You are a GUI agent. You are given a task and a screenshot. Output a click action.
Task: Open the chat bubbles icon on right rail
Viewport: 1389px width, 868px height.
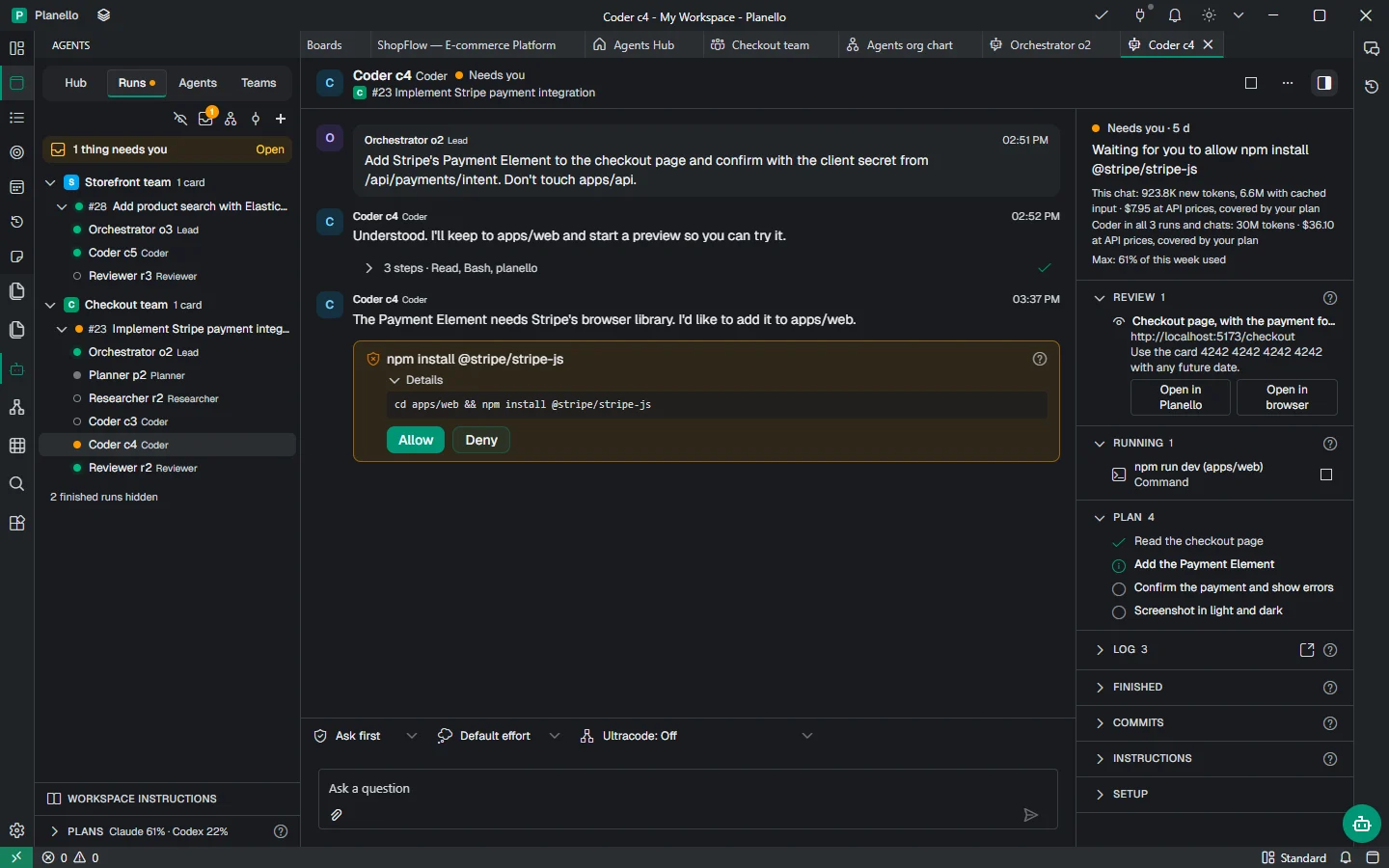coord(1372,48)
